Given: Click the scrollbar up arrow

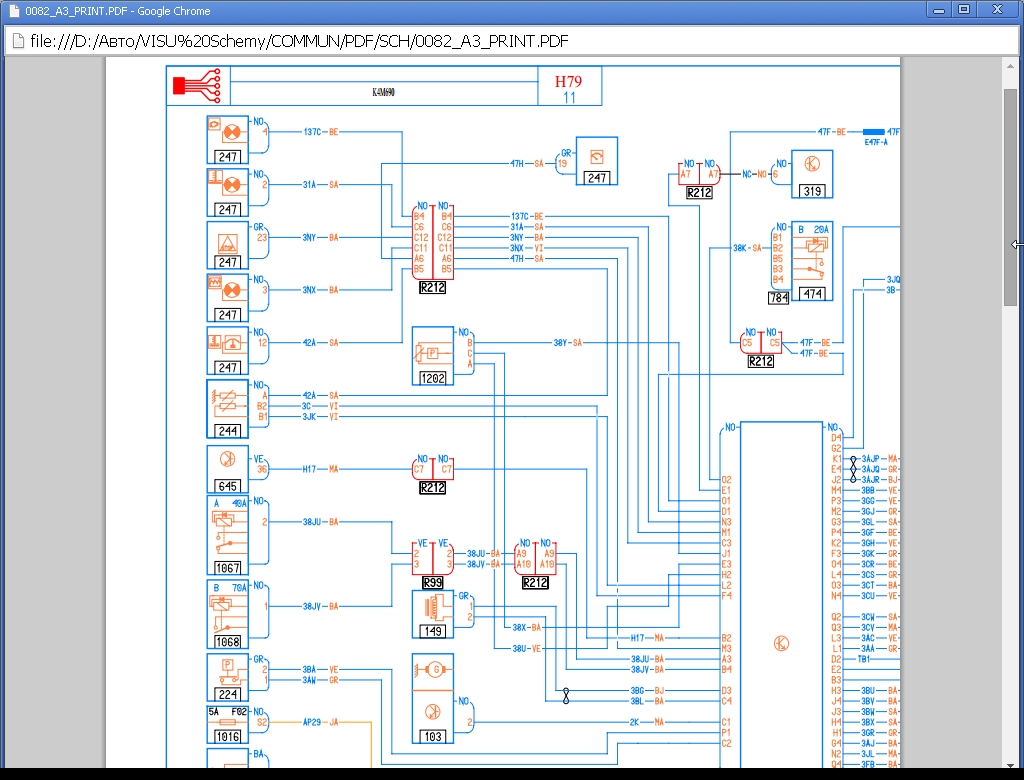Looking at the screenshot, I should click(1010, 65).
